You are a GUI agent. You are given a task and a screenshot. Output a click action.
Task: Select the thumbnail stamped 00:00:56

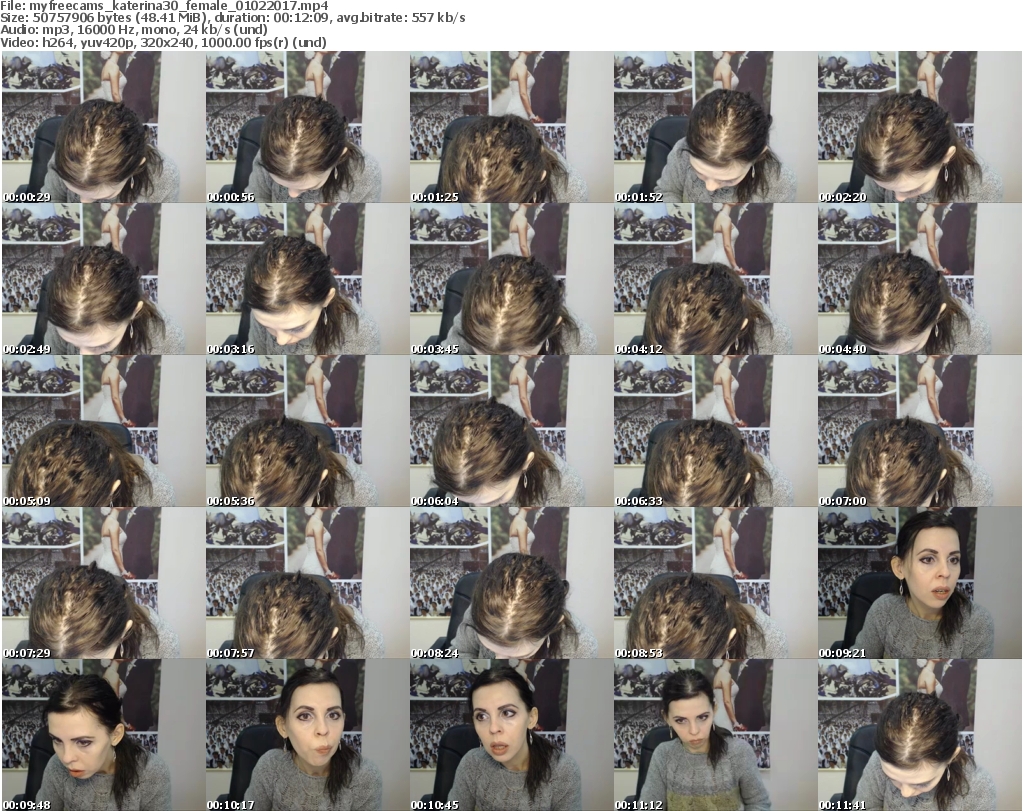click(308, 127)
